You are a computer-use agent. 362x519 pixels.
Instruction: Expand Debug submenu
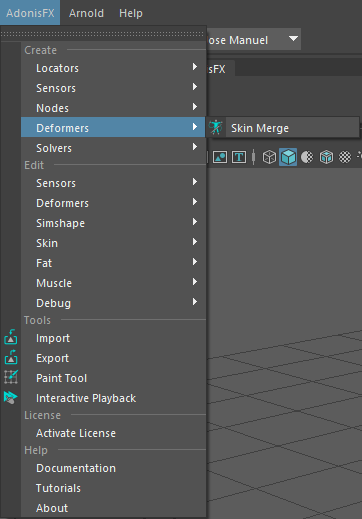tap(113, 303)
